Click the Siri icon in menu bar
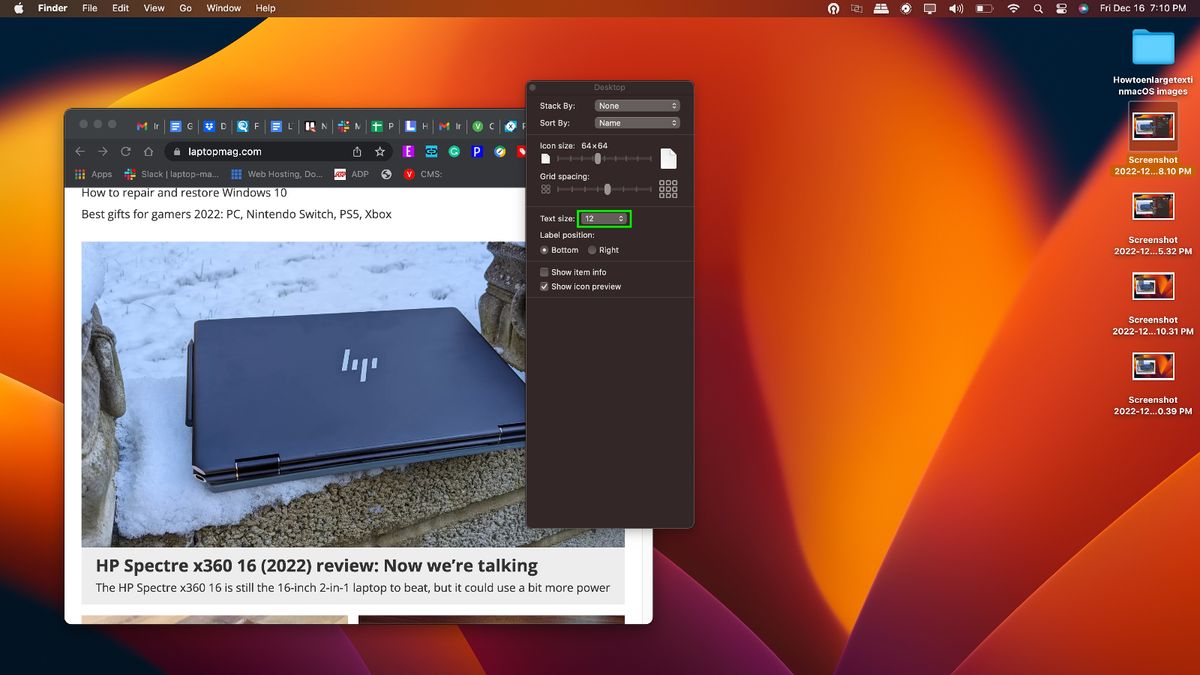 point(1083,8)
